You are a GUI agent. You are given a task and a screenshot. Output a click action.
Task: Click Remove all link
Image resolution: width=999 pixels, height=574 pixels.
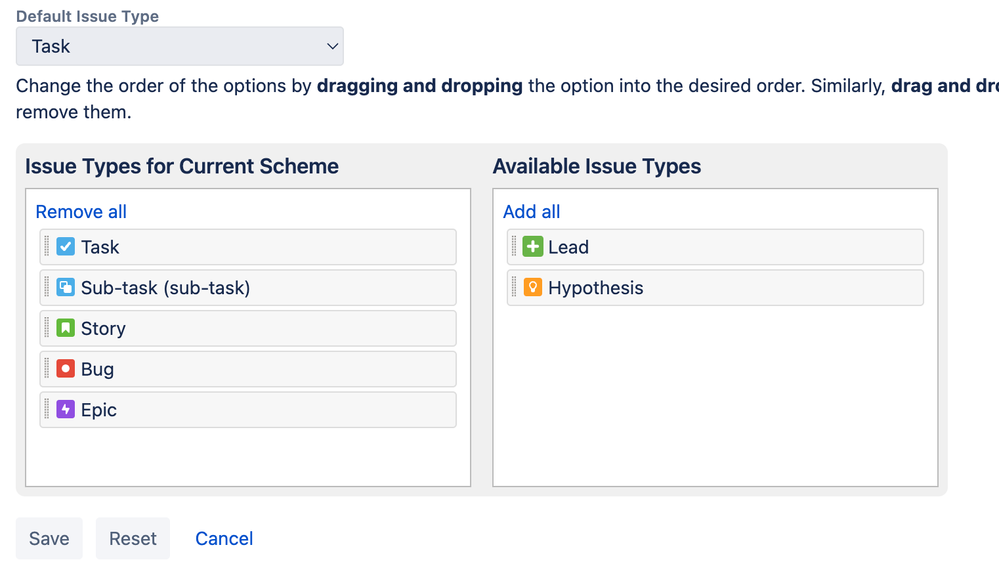pyautogui.click(x=81, y=212)
